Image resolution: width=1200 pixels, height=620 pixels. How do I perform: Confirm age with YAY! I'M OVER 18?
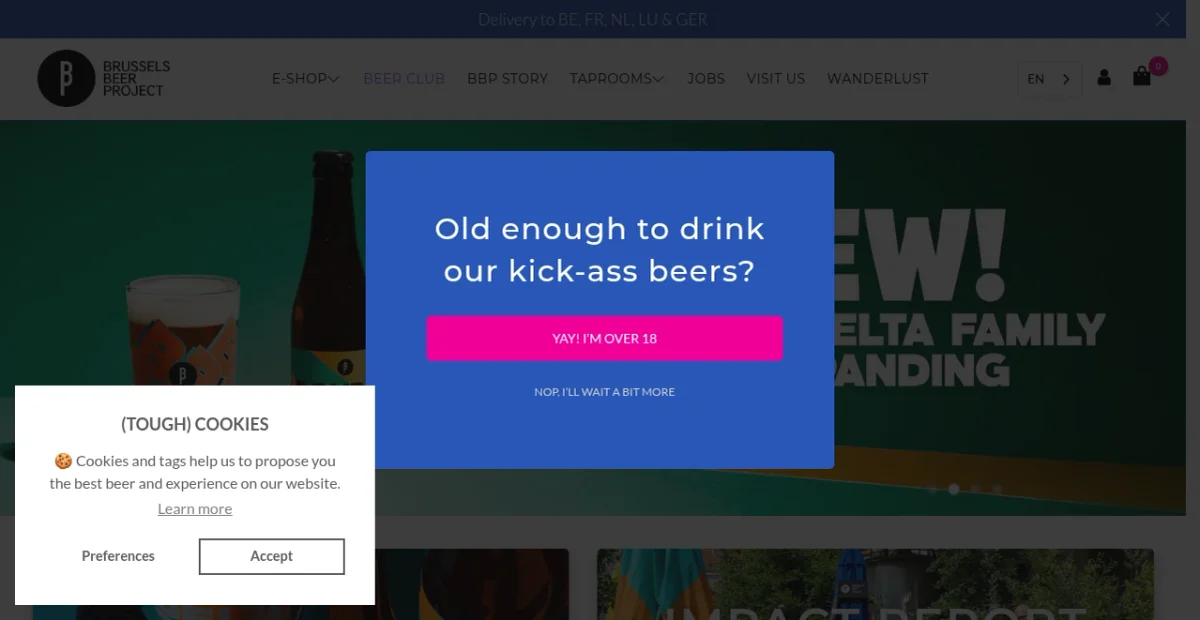[x=605, y=338]
